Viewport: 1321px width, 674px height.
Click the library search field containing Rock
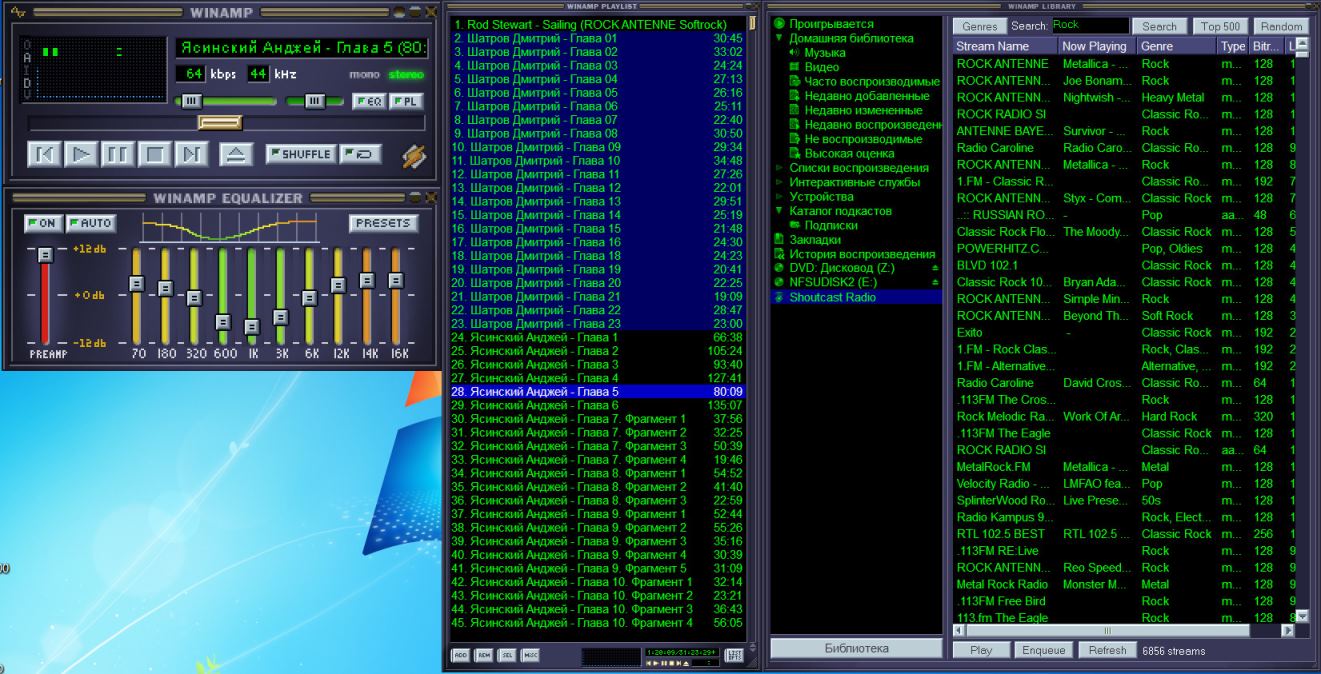pyautogui.click(x=1089, y=26)
